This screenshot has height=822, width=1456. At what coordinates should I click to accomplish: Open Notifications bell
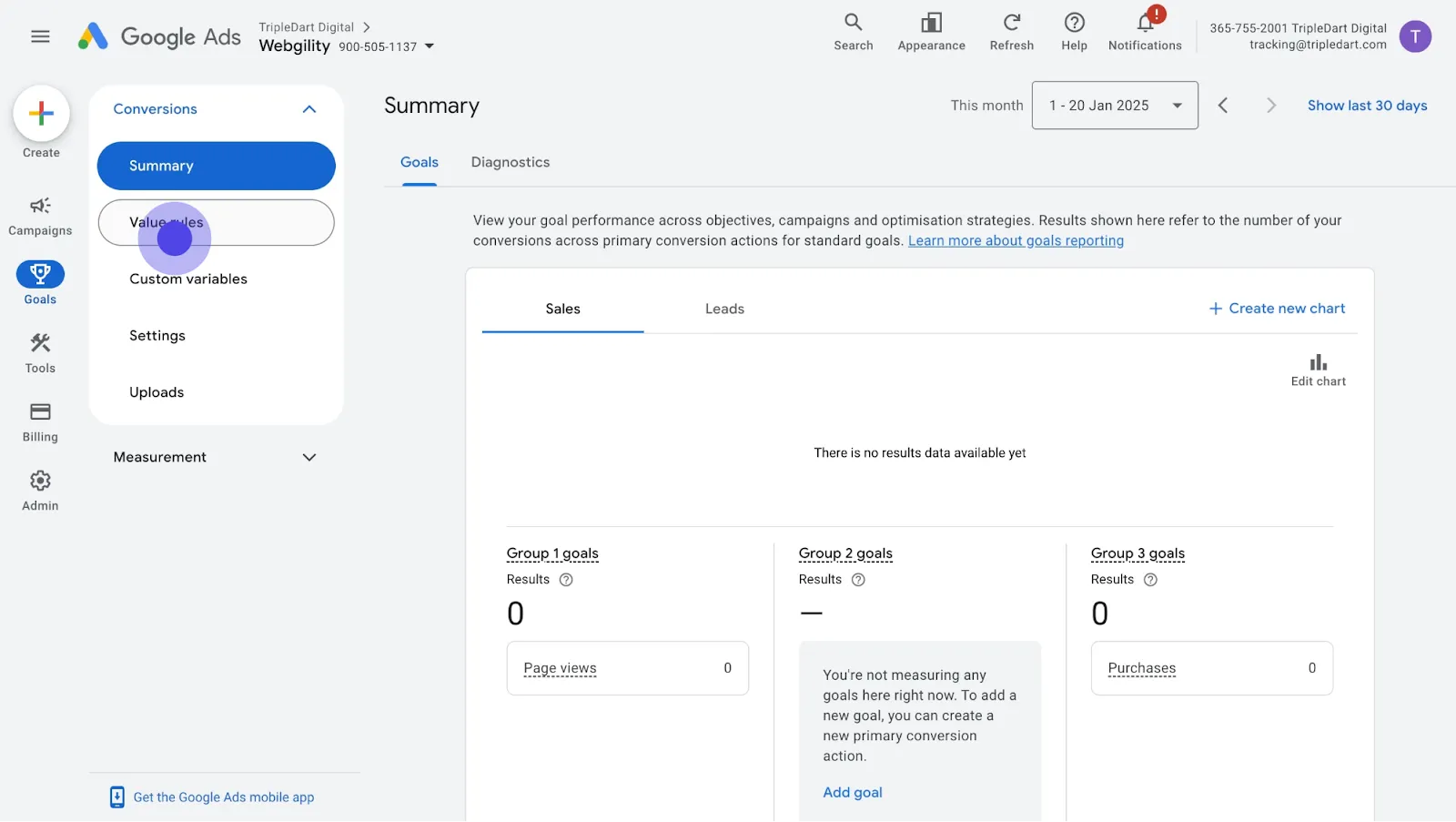[x=1145, y=32]
